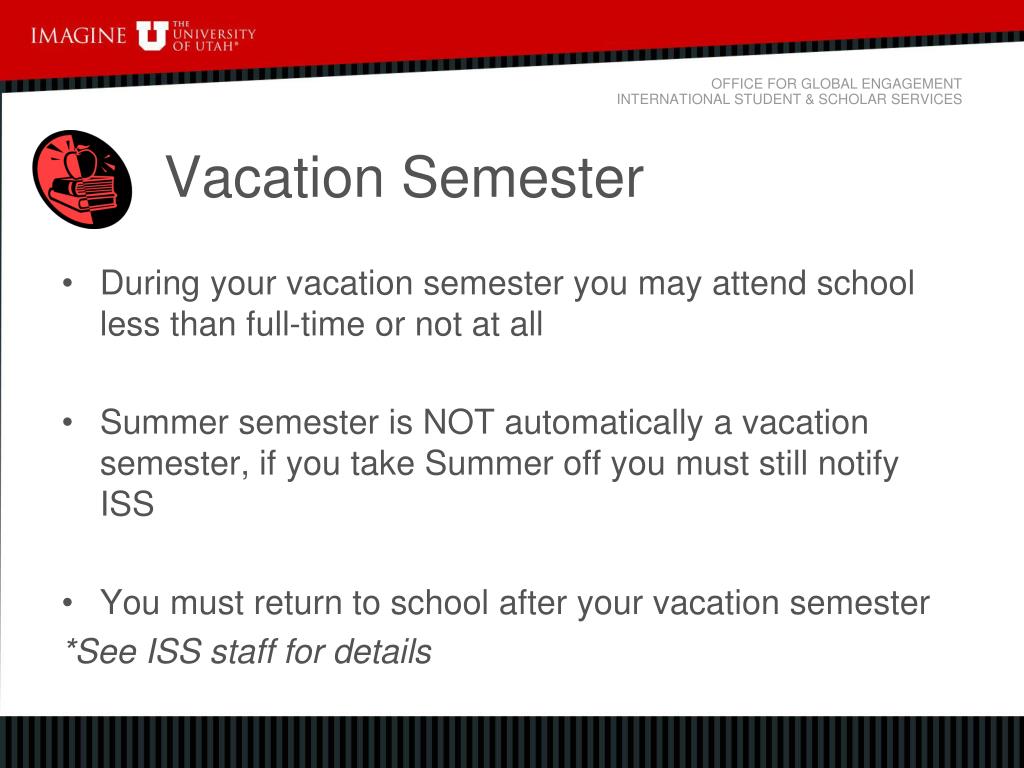Click the line "During your vacation semester you may attend school"
Image resolution: width=1024 pixels, height=768 pixels.
coord(507,284)
